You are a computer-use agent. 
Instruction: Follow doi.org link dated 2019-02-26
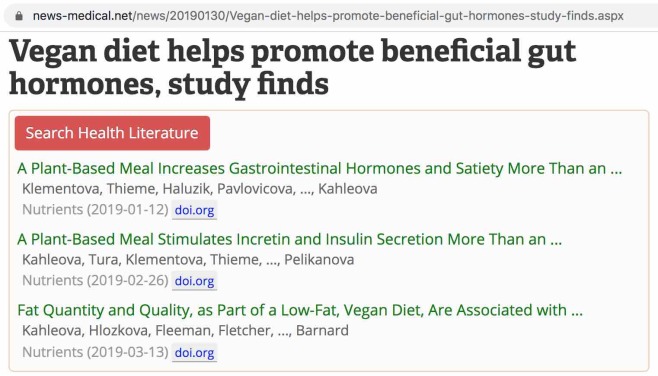194,281
